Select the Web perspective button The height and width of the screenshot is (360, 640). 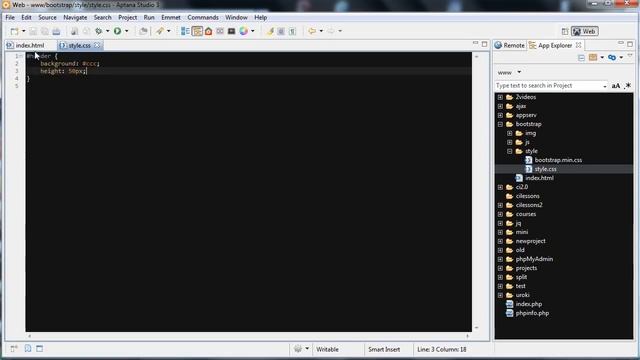tap(584, 31)
